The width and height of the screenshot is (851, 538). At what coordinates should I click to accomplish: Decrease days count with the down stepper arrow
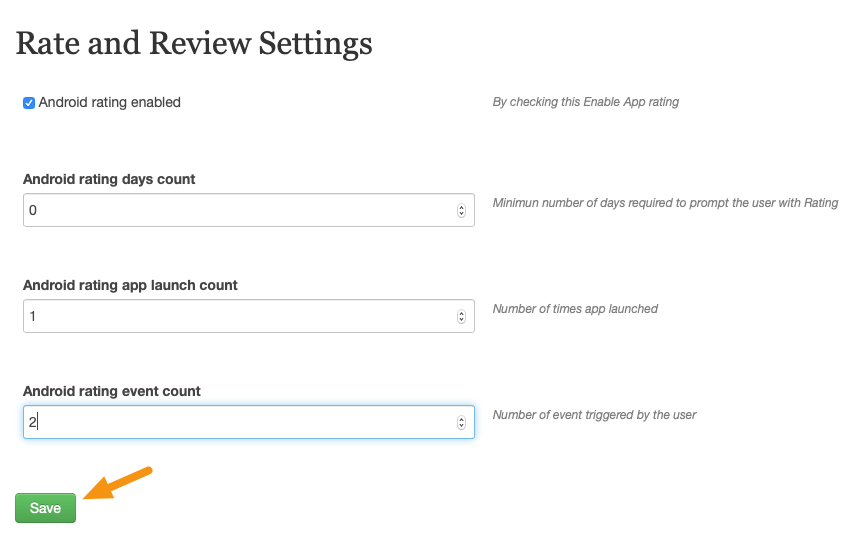[x=461, y=214]
